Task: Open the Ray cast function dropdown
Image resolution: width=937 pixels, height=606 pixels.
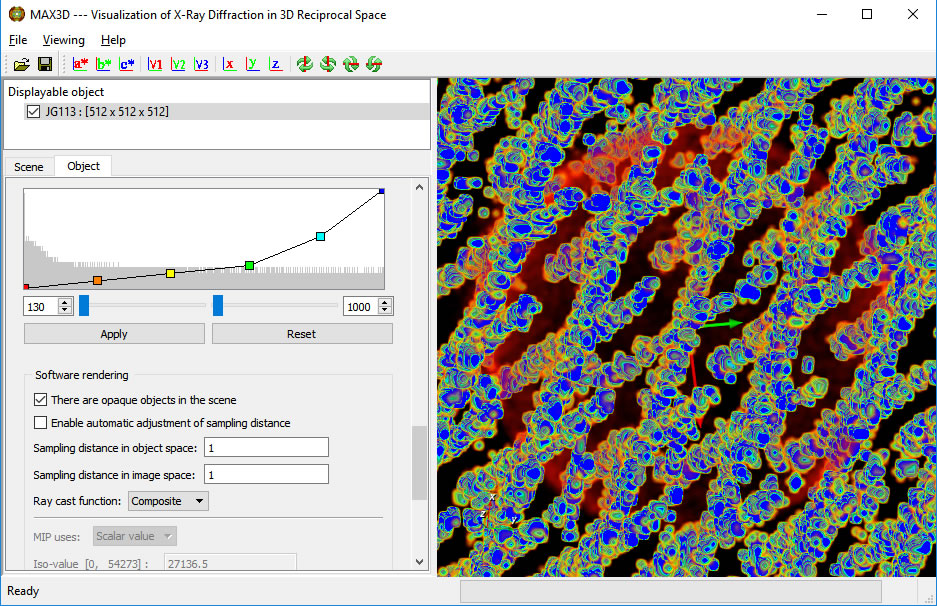Action: [169, 501]
